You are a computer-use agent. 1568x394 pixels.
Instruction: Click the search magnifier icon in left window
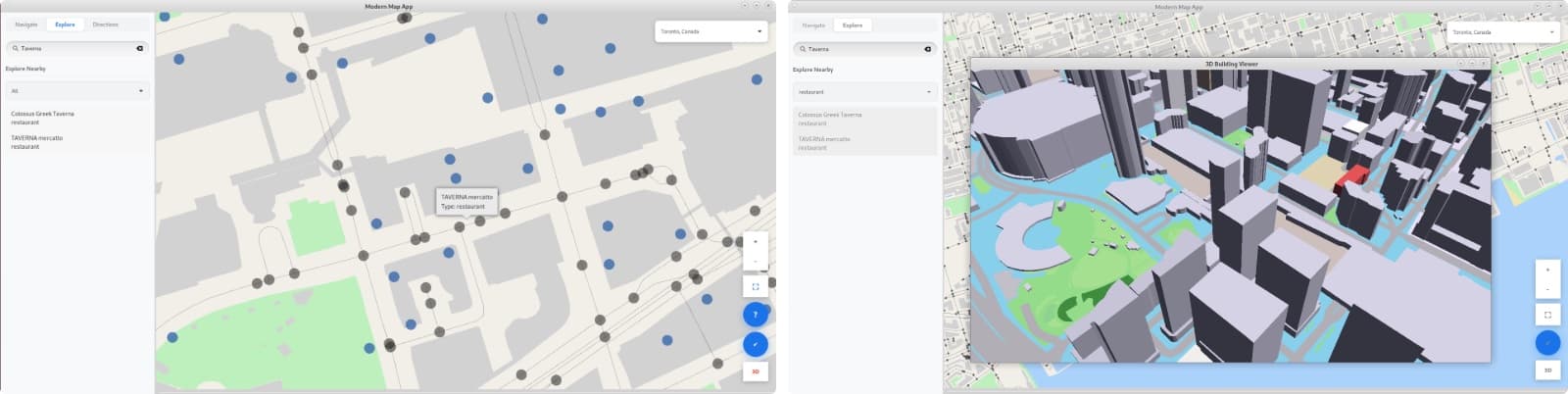pos(16,48)
